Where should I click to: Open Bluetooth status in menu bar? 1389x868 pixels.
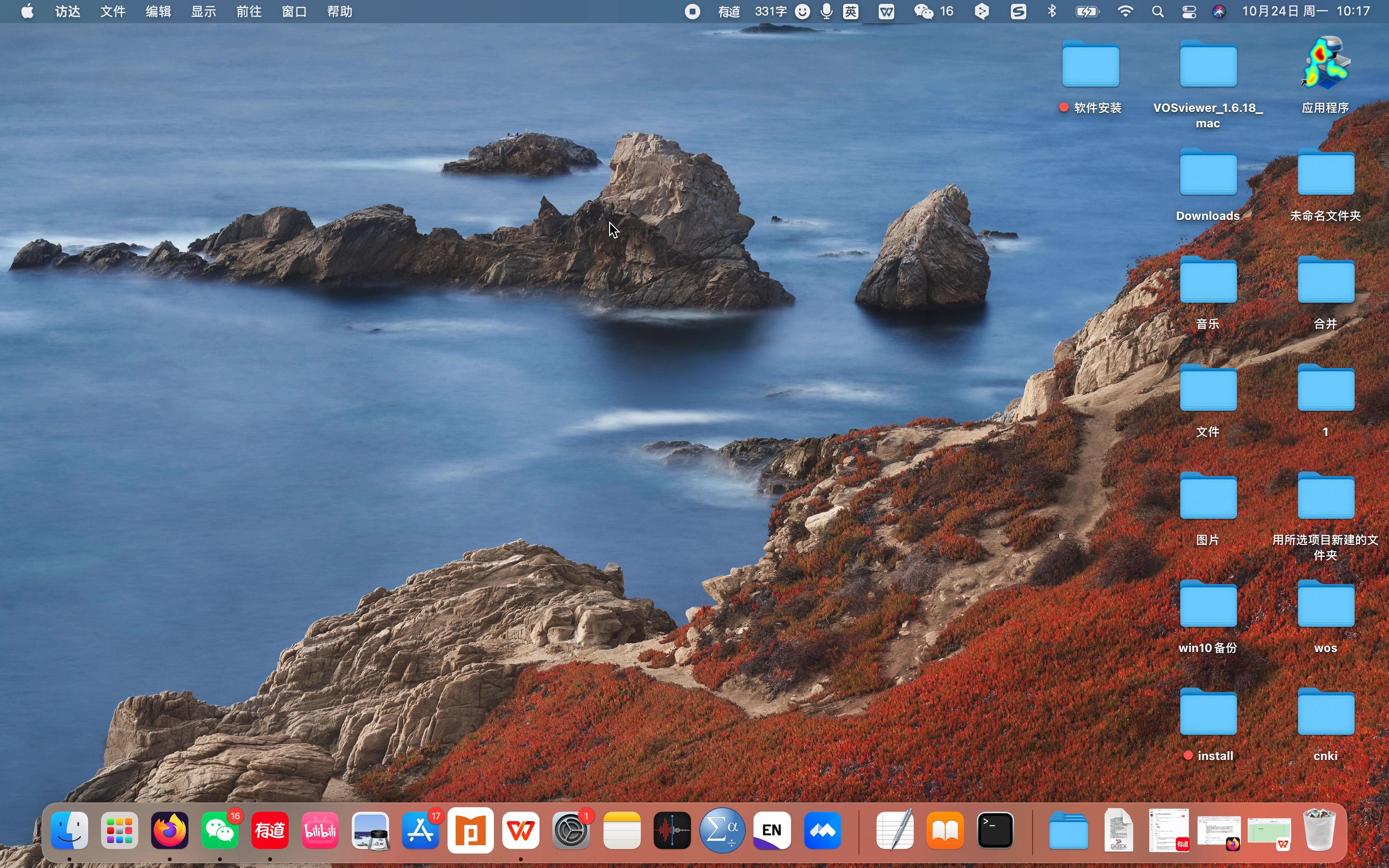click(x=1051, y=12)
